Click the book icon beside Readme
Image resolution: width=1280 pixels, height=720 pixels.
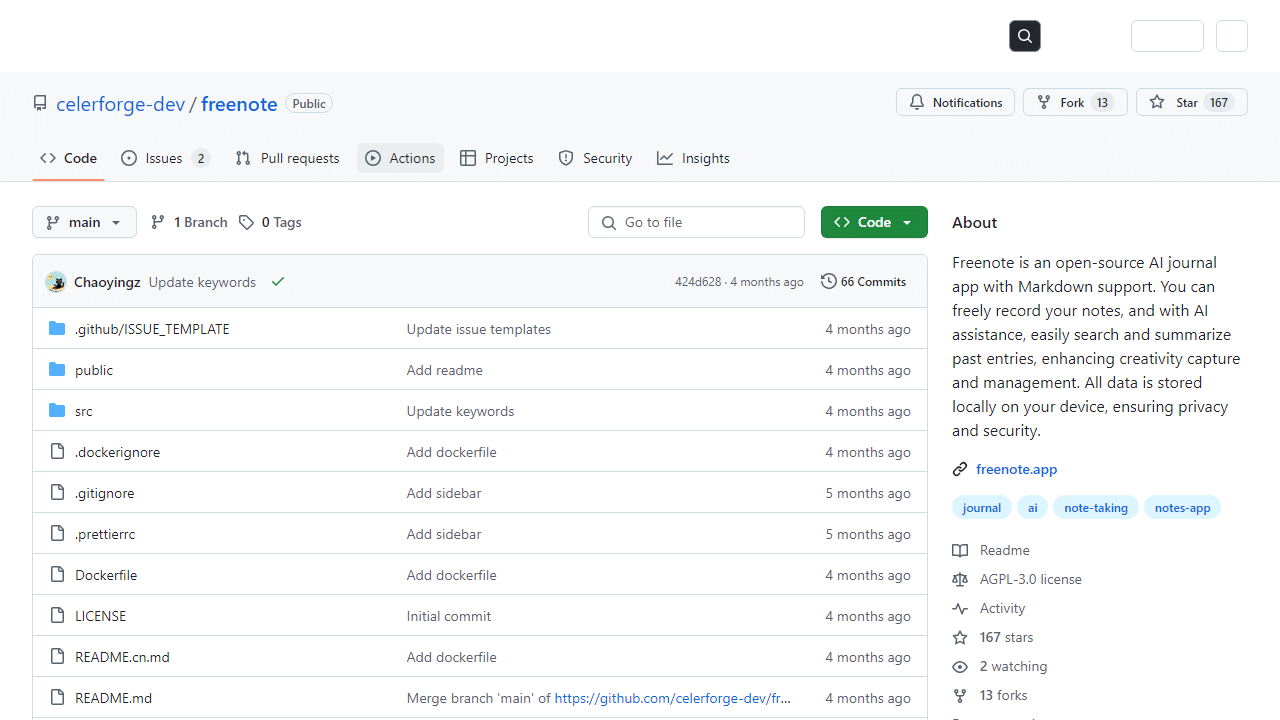(960, 550)
